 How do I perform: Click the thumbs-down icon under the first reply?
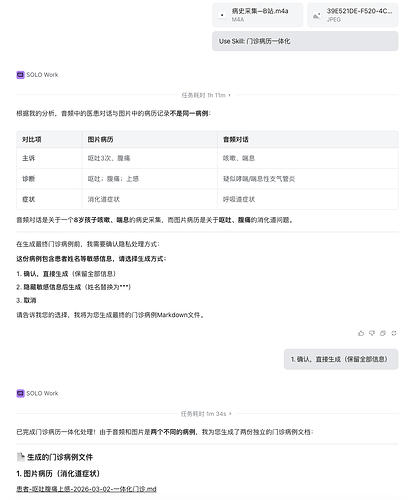pyautogui.click(x=372, y=333)
